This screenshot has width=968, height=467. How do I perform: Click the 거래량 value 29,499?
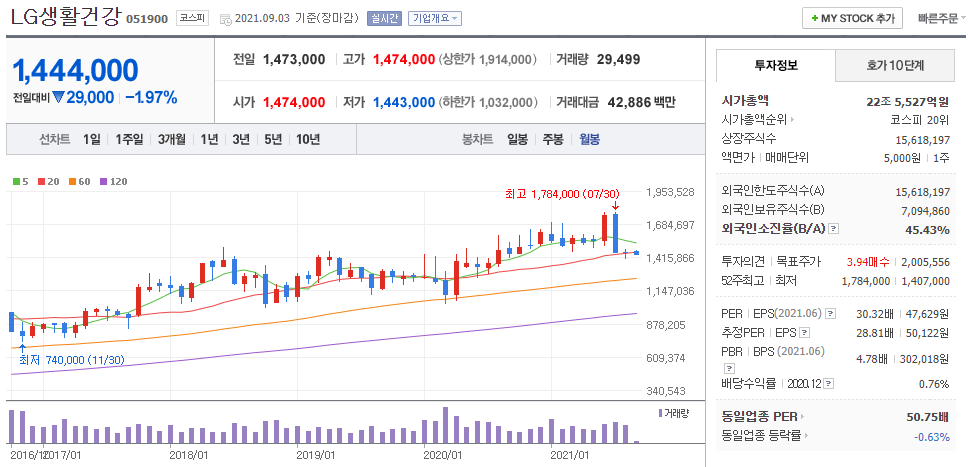[x=619, y=59]
